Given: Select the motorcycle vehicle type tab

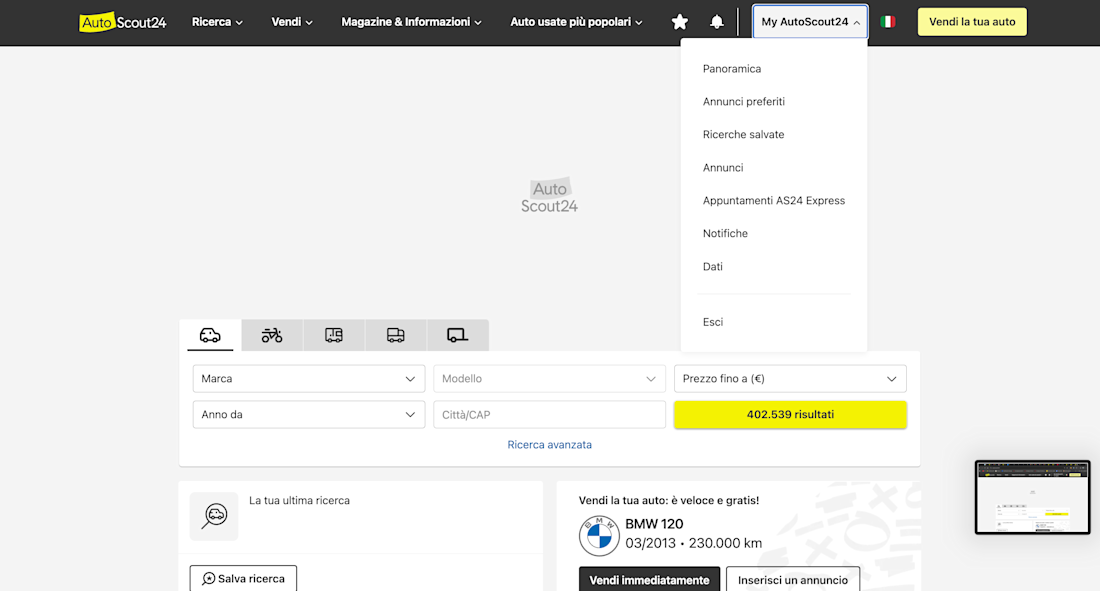Looking at the screenshot, I should pyautogui.click(x=272, y=335).
